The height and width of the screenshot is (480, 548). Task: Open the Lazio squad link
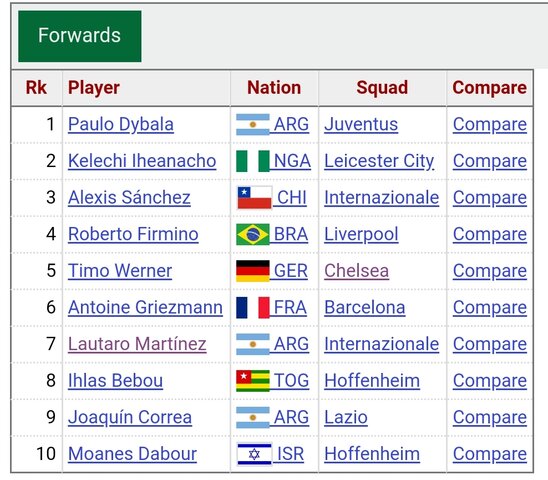(346, 417)
